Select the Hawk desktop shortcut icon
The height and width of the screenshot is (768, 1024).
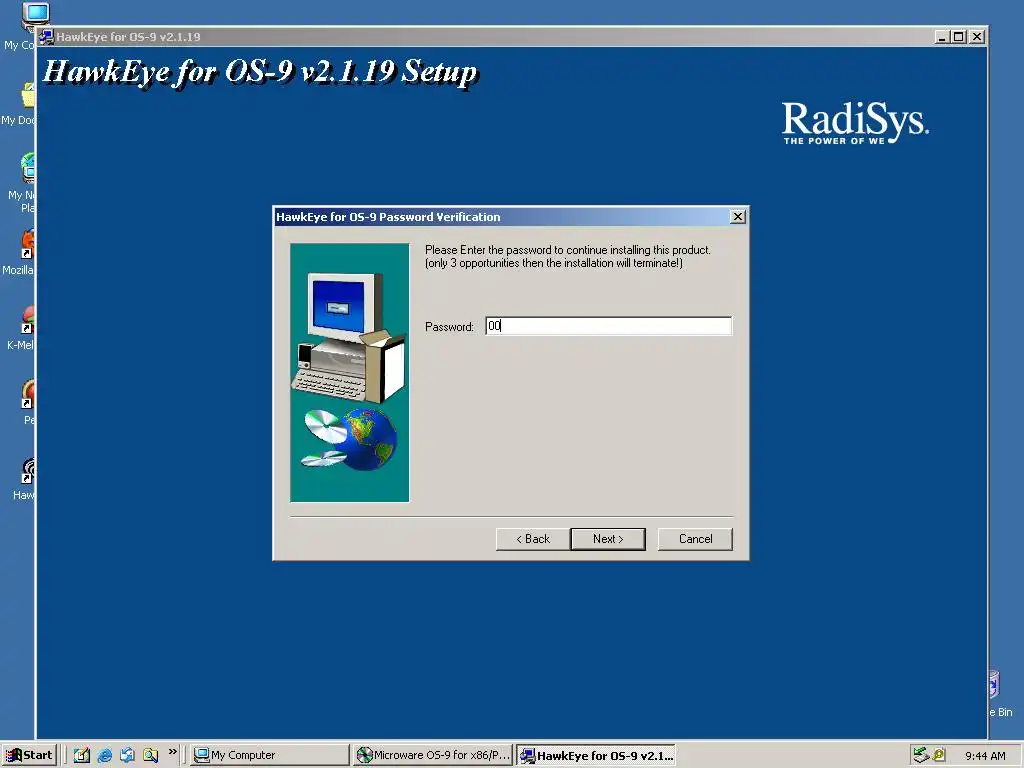[x=25, y=478]
